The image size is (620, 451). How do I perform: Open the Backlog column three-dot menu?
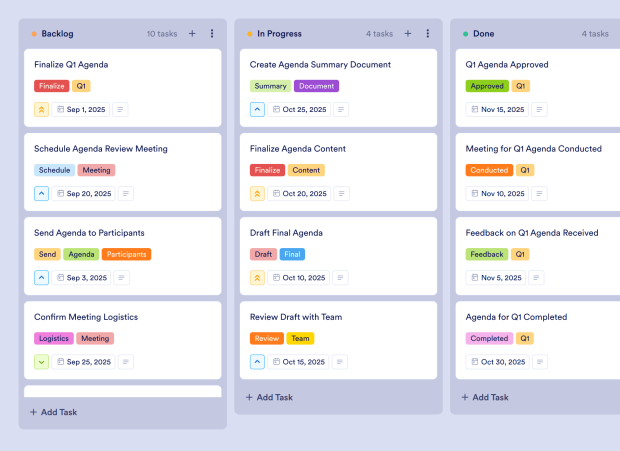pos(212,33)
